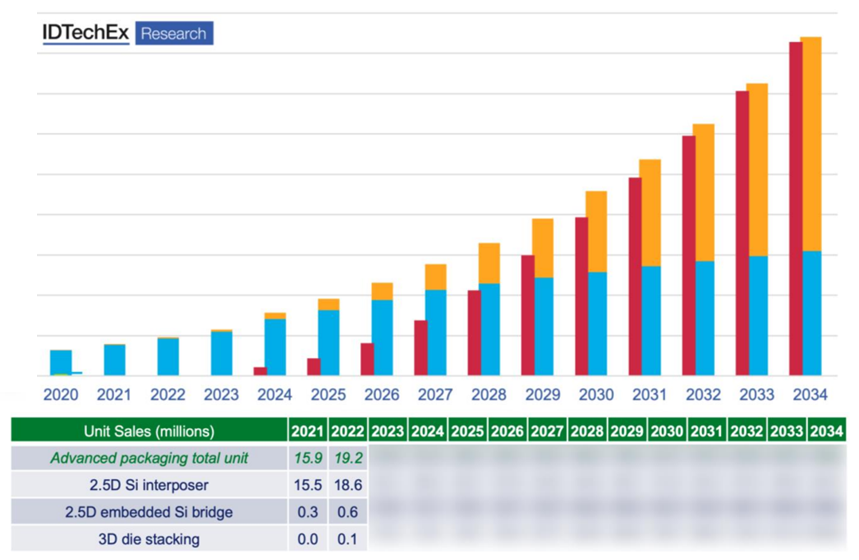The height and width of the screenshot is (560, 859).
Task: Click the blue bar for 2020
Action: pyautogui.click(x=61, y=362)
